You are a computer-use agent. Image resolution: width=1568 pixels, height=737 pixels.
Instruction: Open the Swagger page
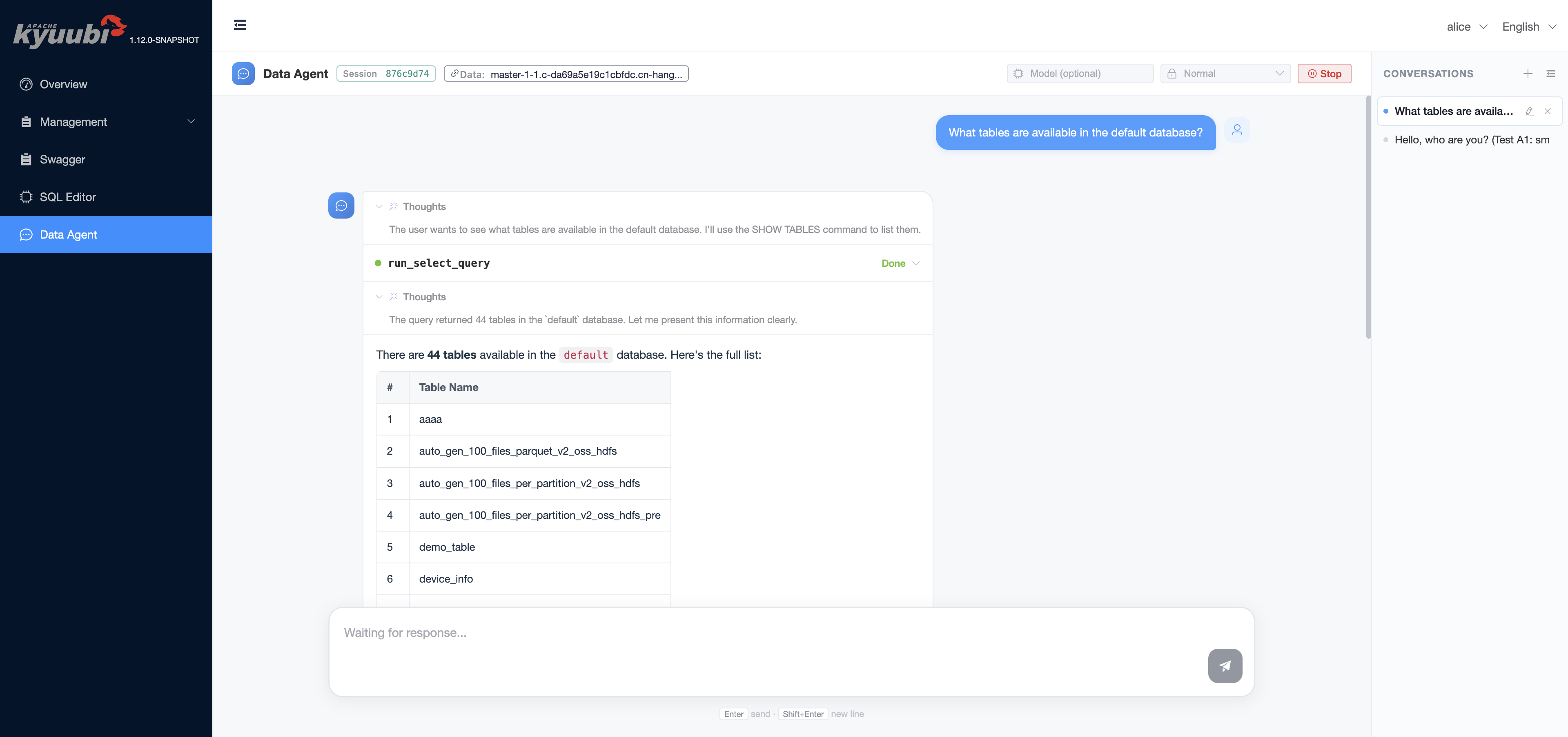pyautogui.click(x=106, y=160)
